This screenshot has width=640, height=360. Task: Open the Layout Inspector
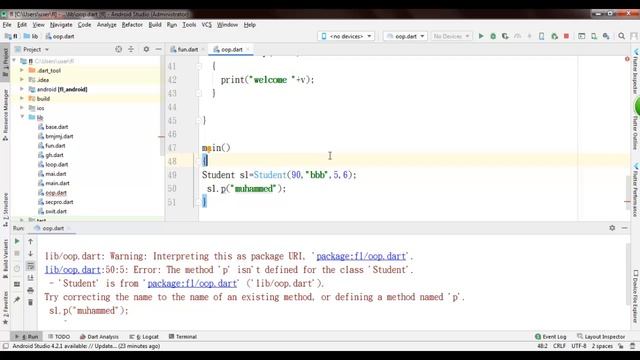(601, 336)
